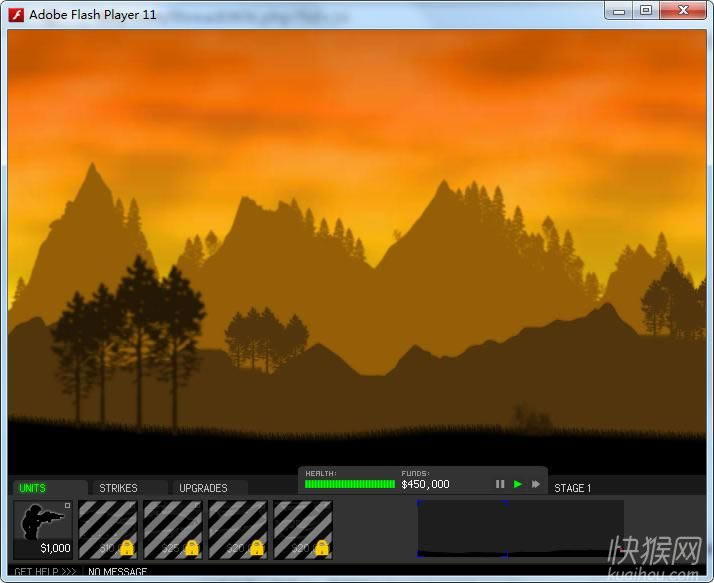Click the $450,000 funds display

(426, 485)
